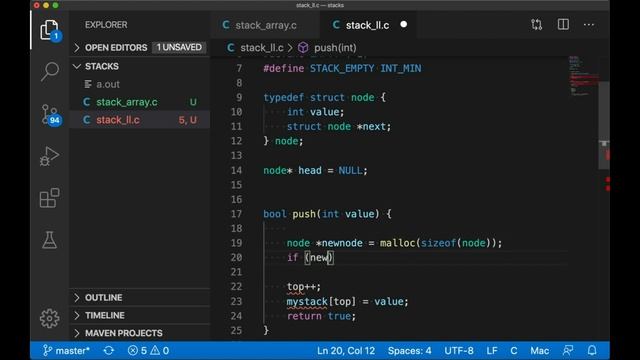Viewport: 640px width, 360px height.
Task: Open stack_array.c in the file tree
Action: click(127, 102)
